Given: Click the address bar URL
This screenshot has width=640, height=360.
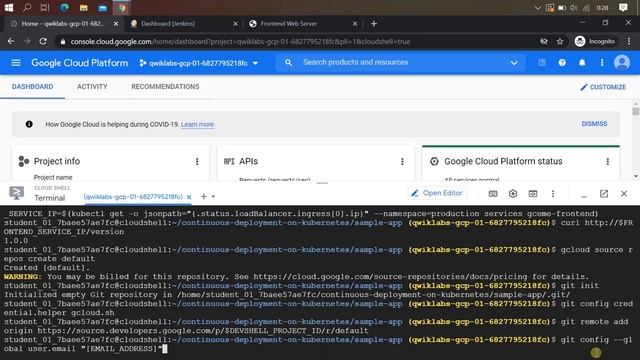Looking at the screenshot, I should tap(240, 42).
